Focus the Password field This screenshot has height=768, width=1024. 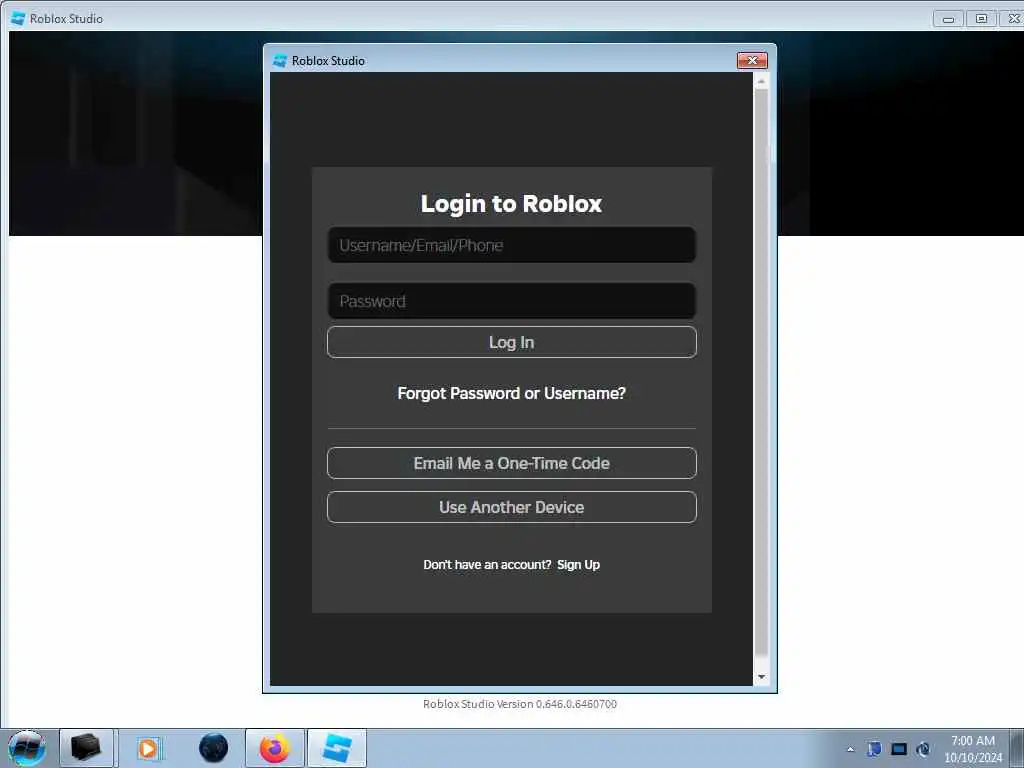[511, 301]
